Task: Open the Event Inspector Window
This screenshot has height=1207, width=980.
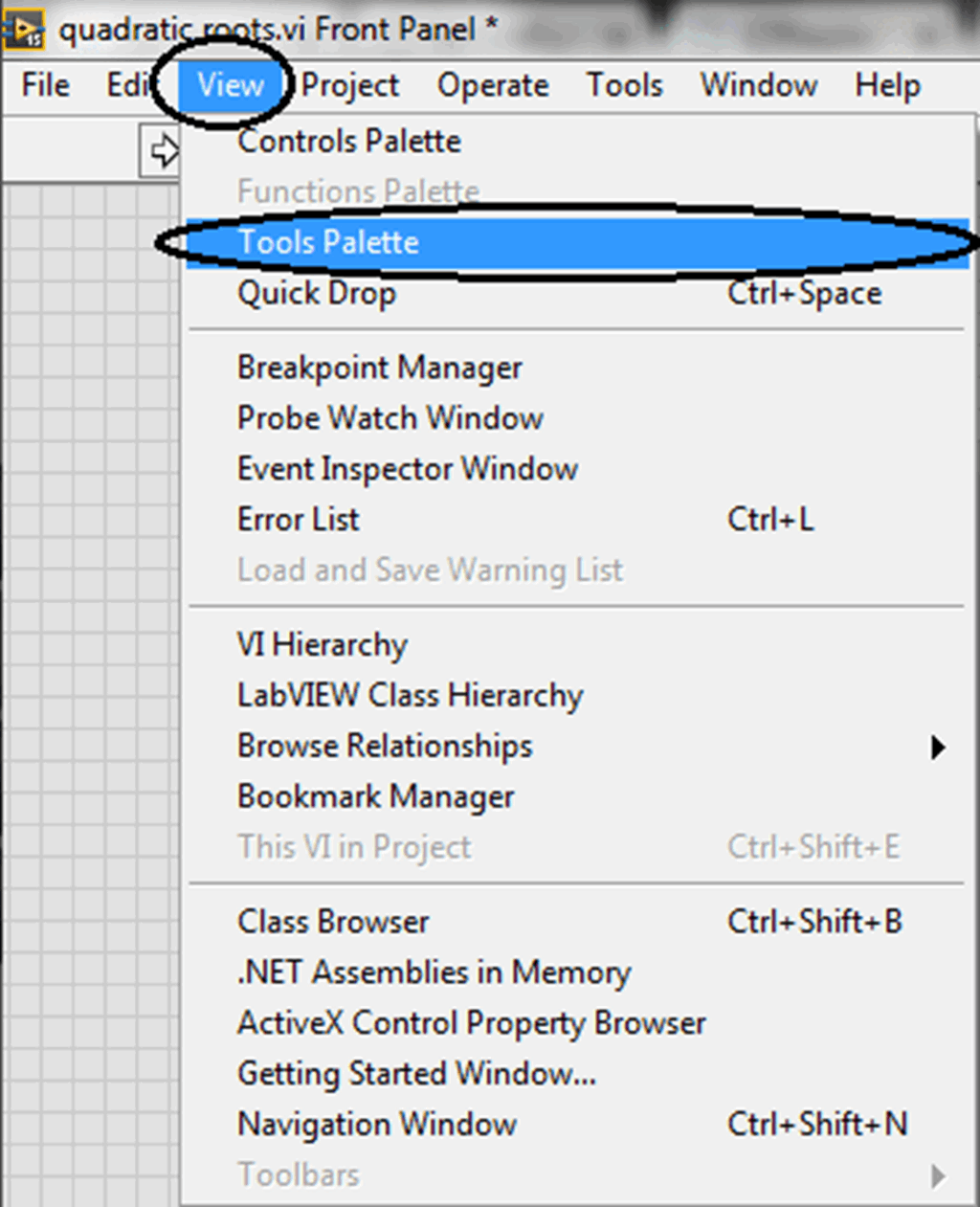Action: coord(408,469)
